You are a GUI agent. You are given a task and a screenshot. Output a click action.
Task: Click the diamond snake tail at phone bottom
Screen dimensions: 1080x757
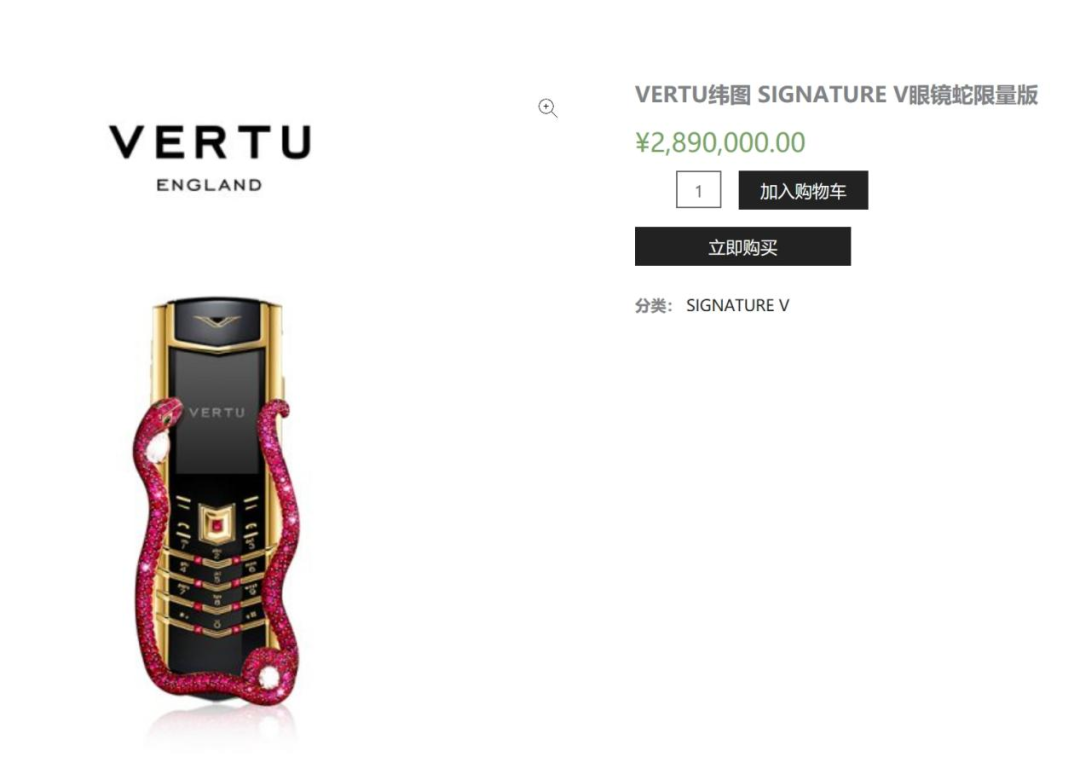tap(269, 677)
